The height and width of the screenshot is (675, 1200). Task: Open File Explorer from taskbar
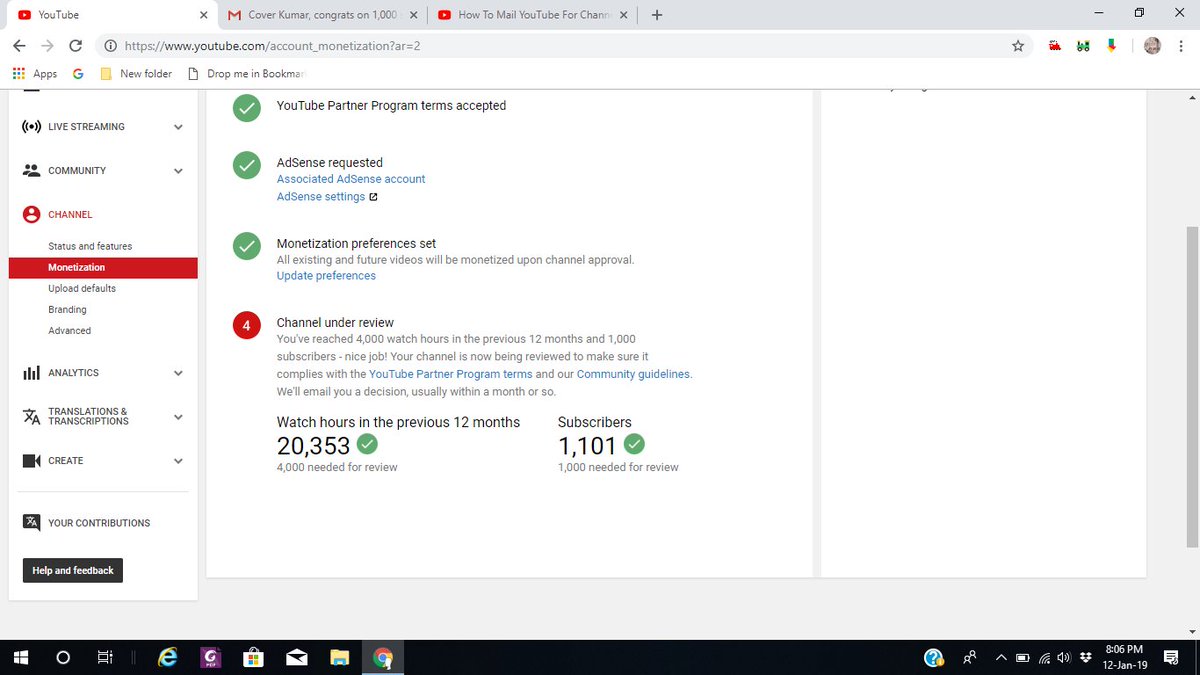tap(340, 658)
